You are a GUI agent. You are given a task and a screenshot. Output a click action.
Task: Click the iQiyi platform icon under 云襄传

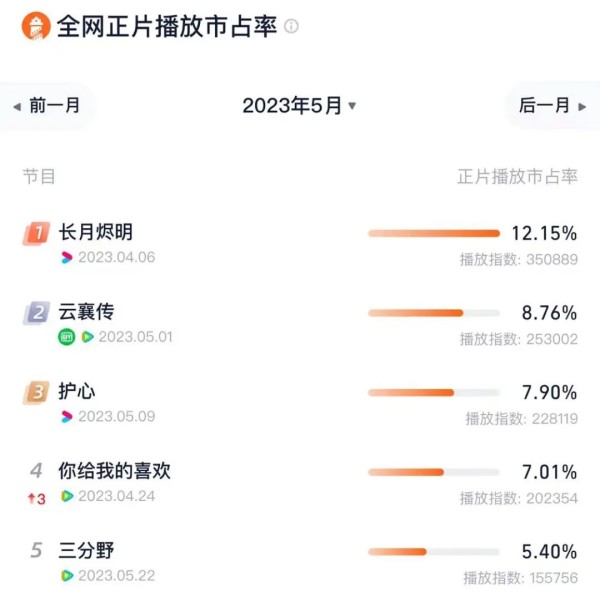[67, 337]
